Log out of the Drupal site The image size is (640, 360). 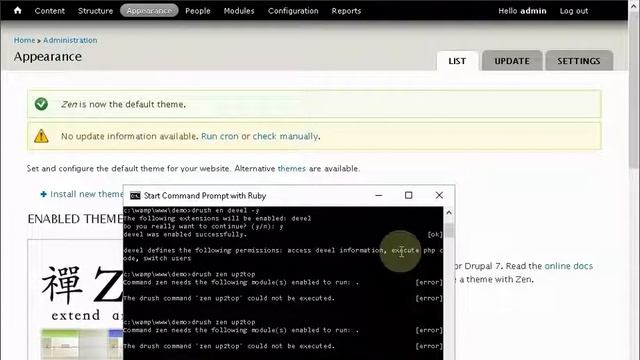(x=573, y=11)
